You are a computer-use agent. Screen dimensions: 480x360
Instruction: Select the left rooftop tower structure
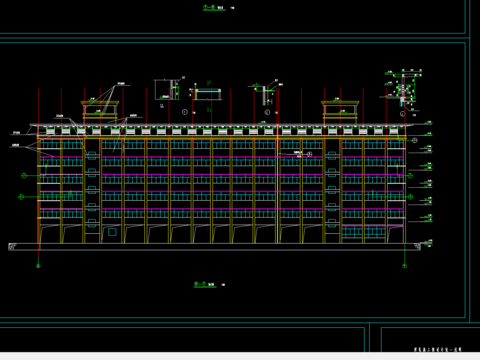point(100,112)
